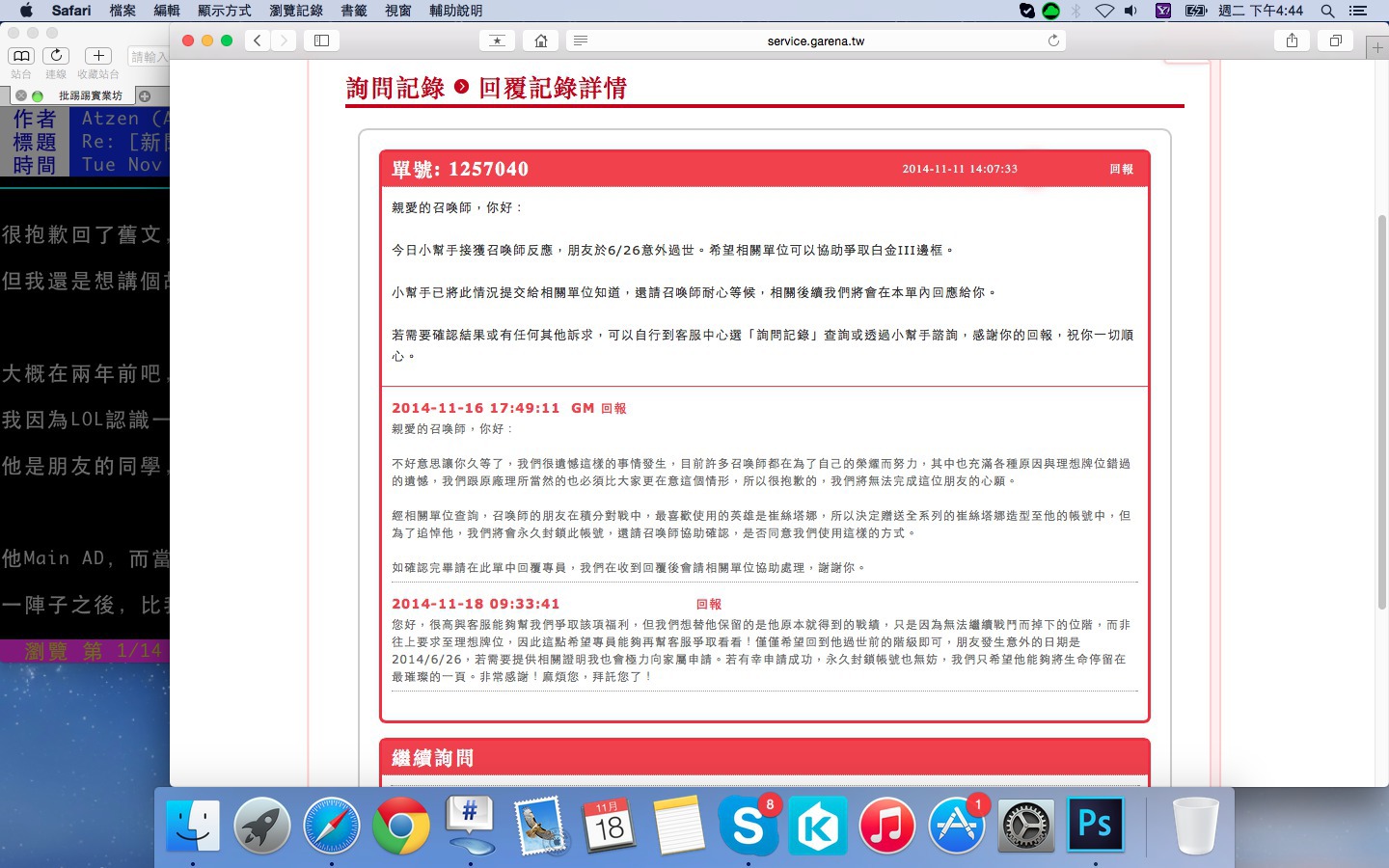Open Skype in the Dock
1389x868 pixels.
tap(749, 827)
